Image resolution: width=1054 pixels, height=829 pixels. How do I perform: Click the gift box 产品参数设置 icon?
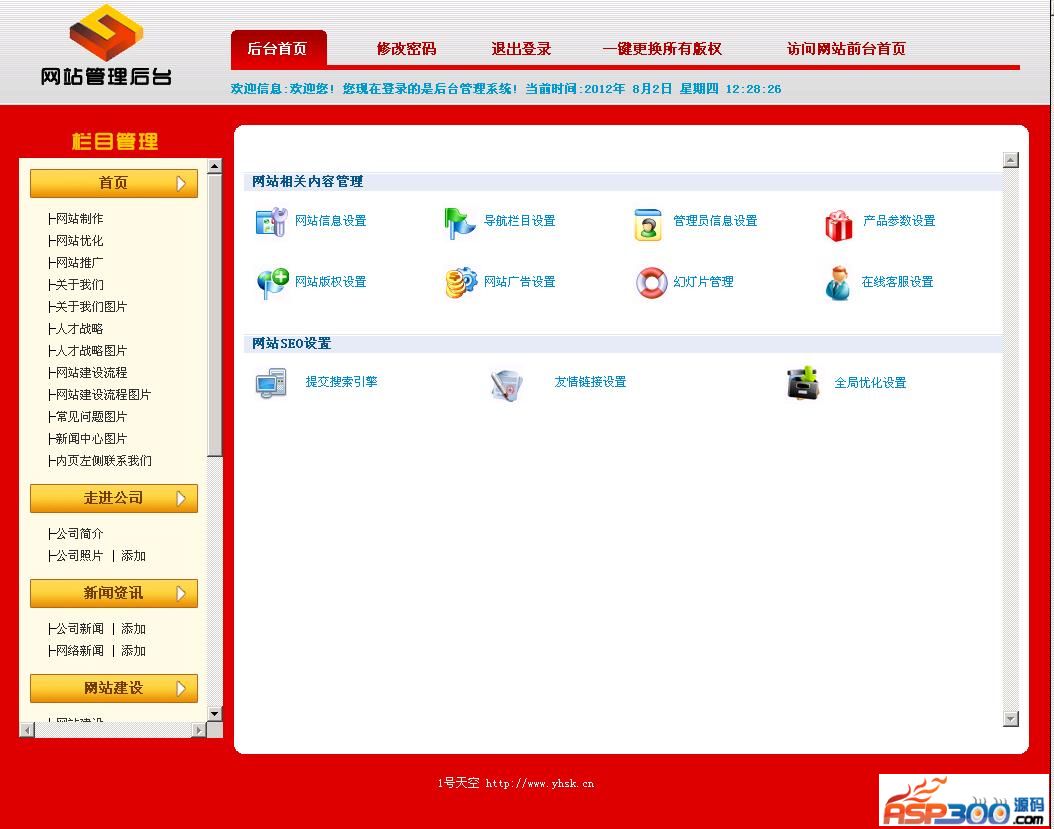coord(838,225)
